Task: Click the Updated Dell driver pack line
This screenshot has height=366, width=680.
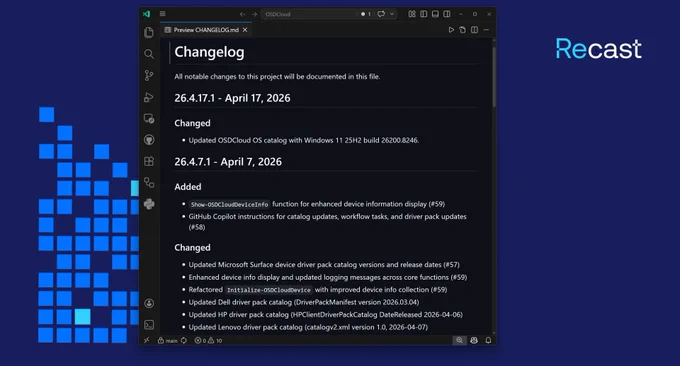Action: pyautogui.click(x=304, y=302)
